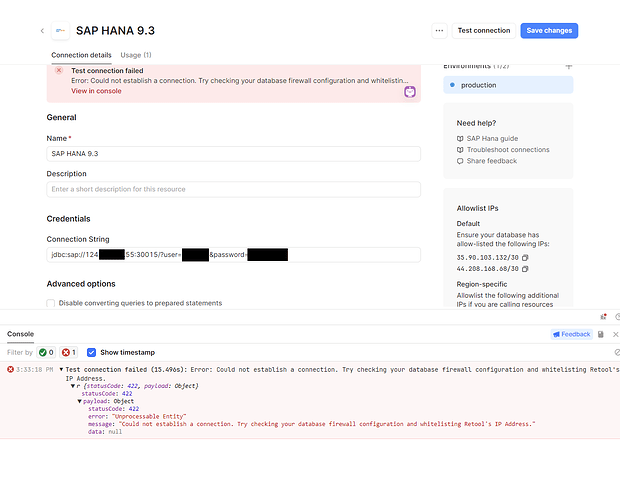Click the book icon beside SAP Hana guide
620x500 pixels.
tap(460, 139)
